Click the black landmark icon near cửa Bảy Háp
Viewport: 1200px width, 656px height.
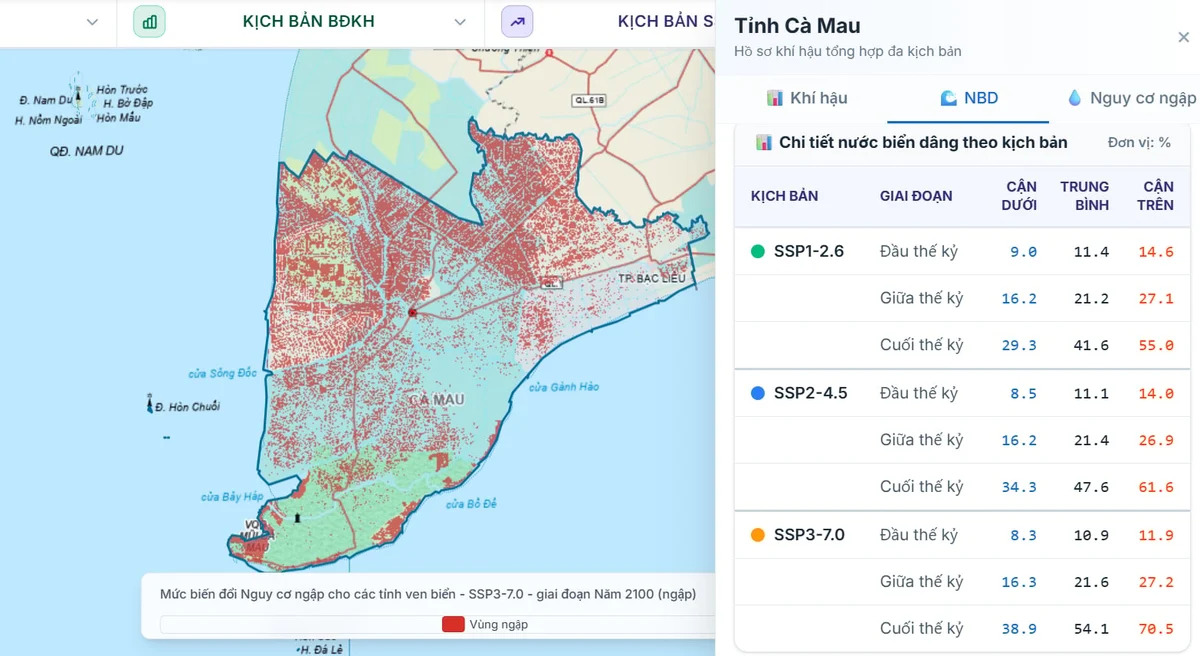297,518
